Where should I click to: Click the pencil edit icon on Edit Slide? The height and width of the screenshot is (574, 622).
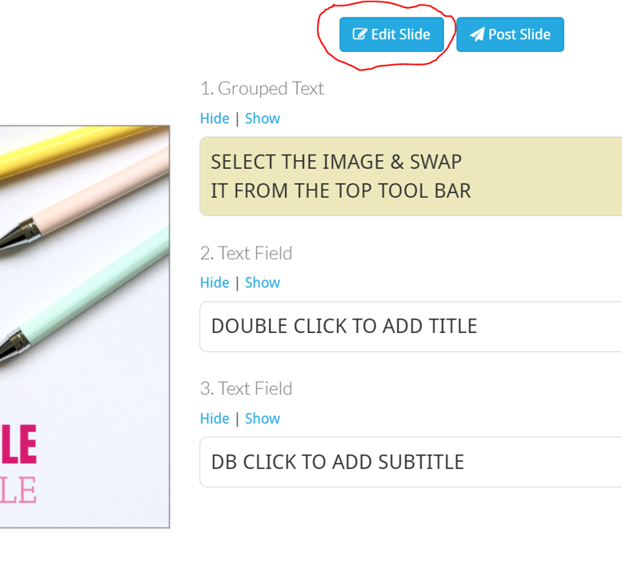tap(360, 35)
